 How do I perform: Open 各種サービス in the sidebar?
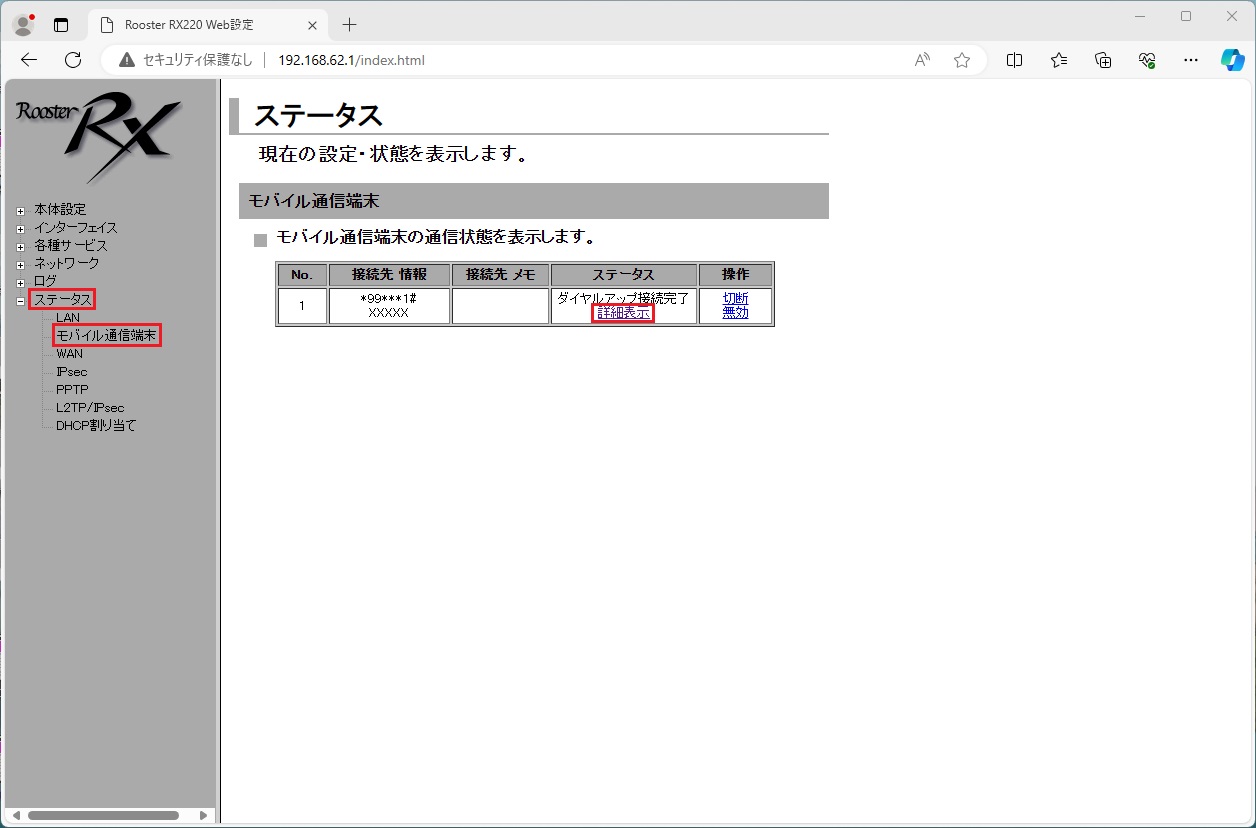(x=70, y=245)
